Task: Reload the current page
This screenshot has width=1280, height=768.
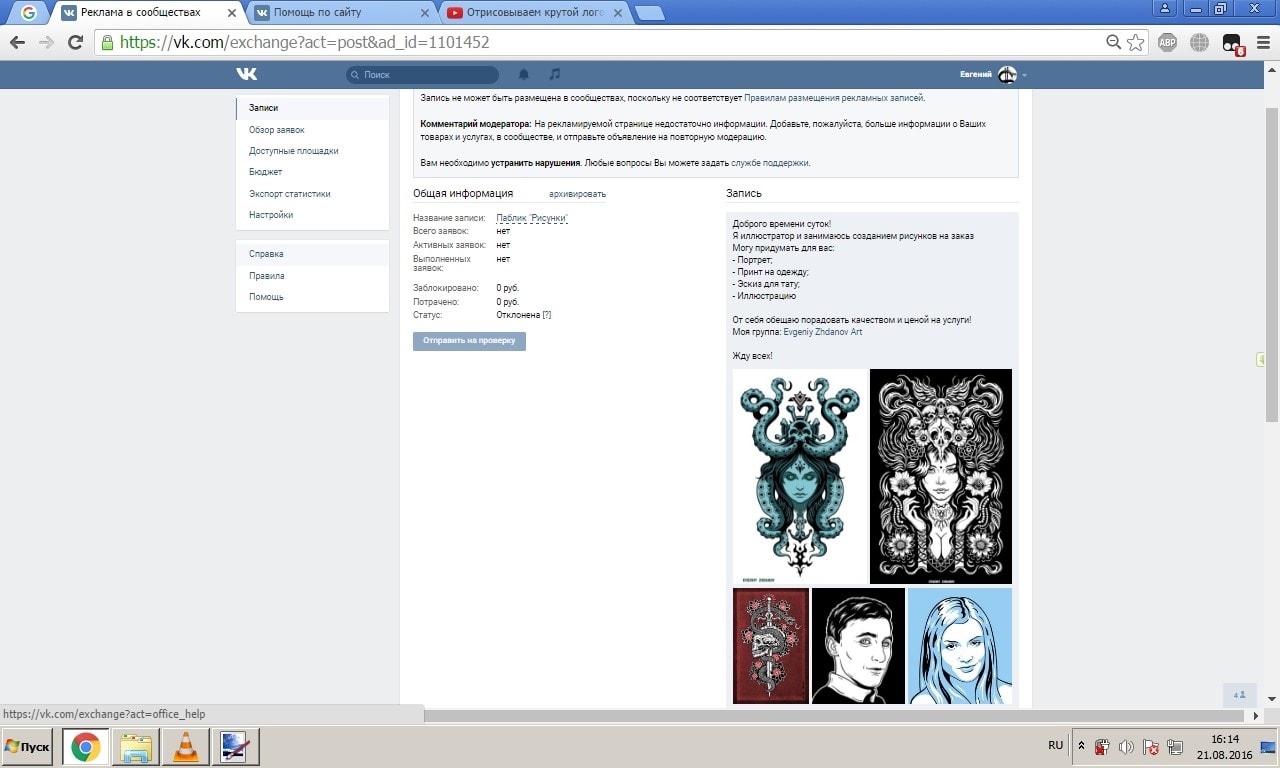Action: click(x=75, y=42)
